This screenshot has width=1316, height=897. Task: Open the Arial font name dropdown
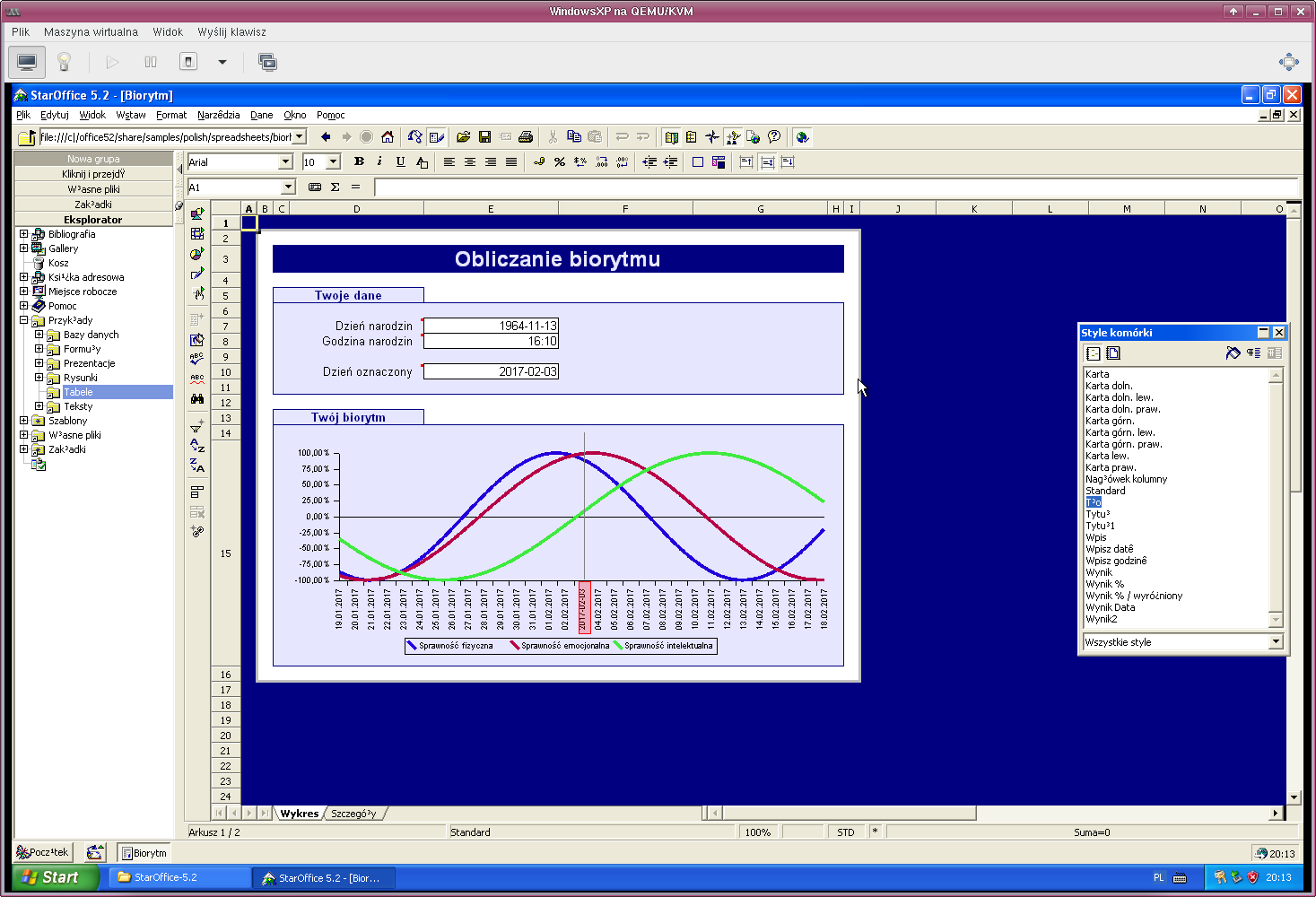tap(285, 162)
